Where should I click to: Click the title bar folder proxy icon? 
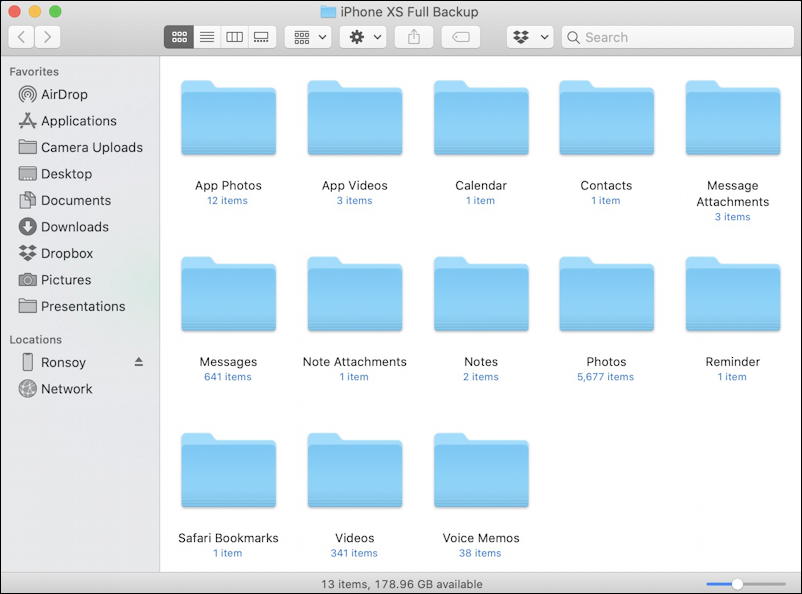[328, 12]
